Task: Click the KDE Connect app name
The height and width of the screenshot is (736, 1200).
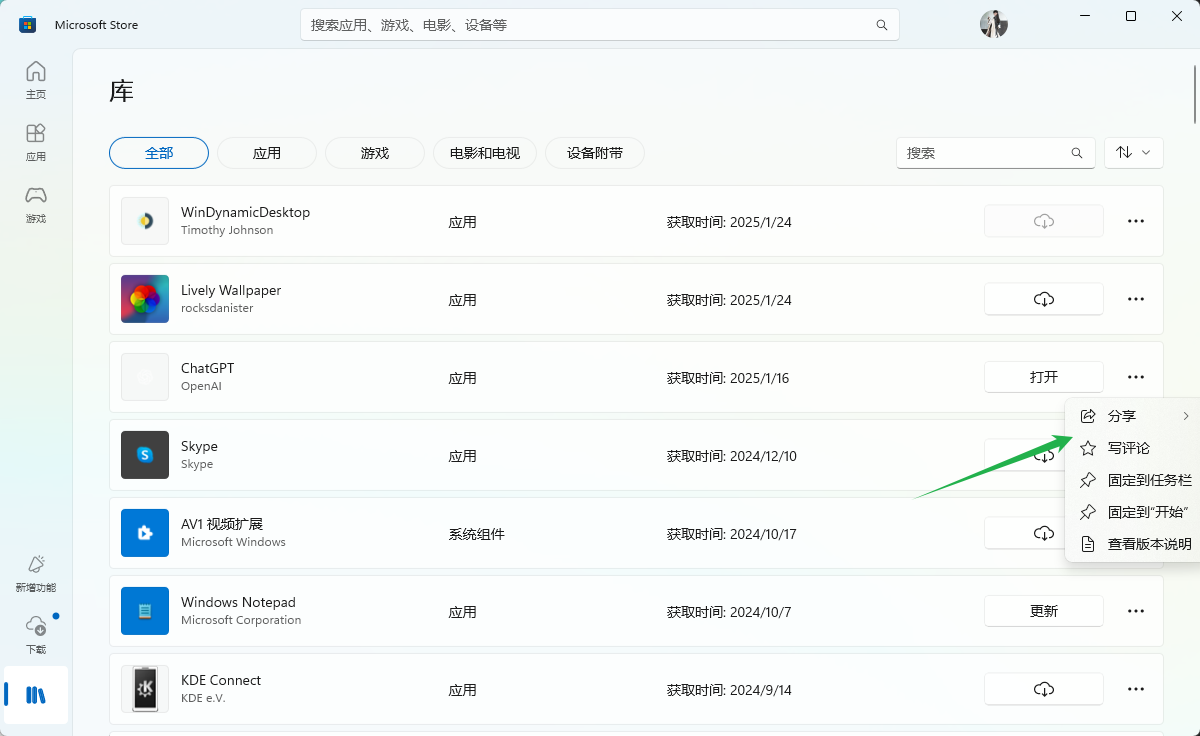Action: click(x=221, y=680)
